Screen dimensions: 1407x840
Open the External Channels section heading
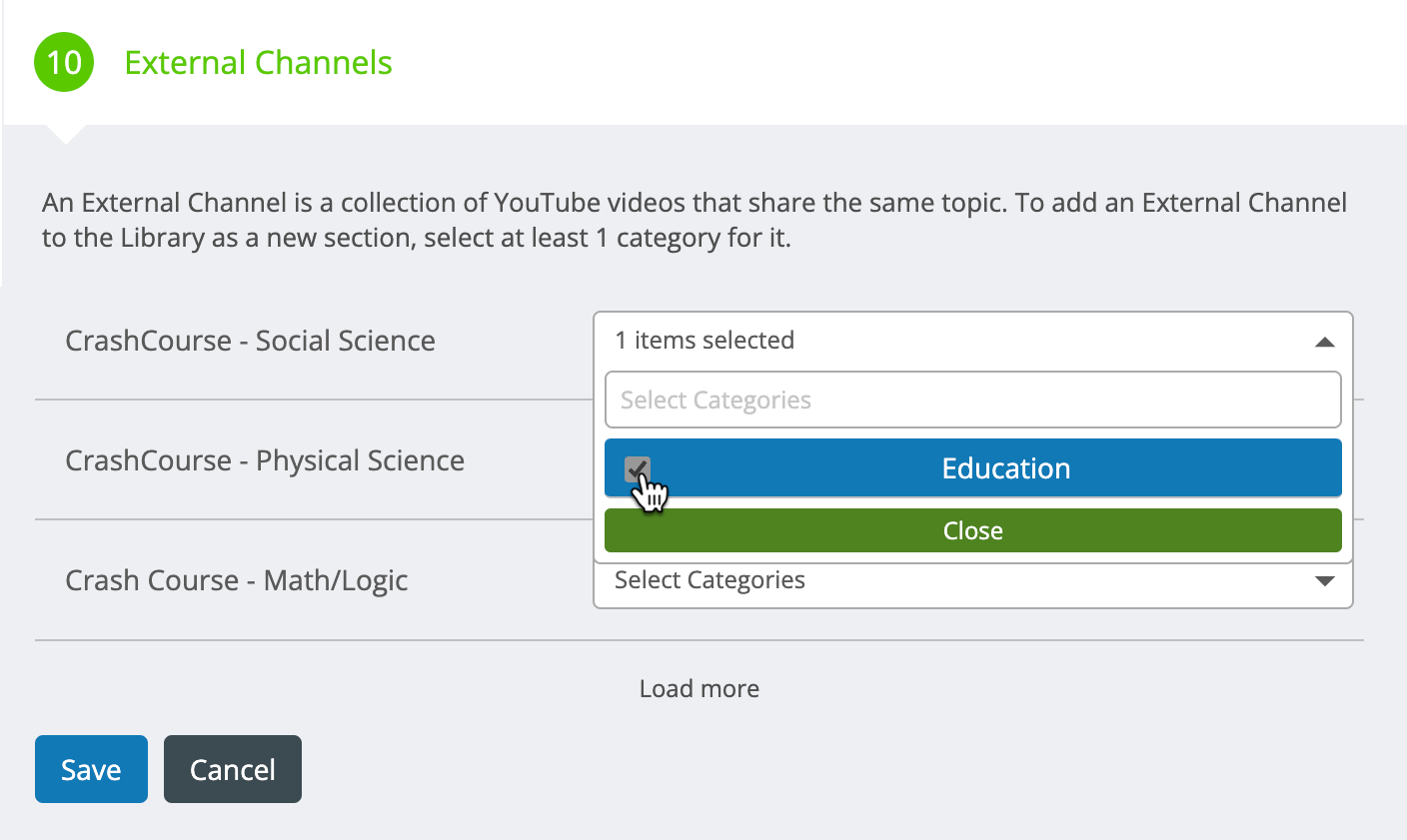(258, 62)
